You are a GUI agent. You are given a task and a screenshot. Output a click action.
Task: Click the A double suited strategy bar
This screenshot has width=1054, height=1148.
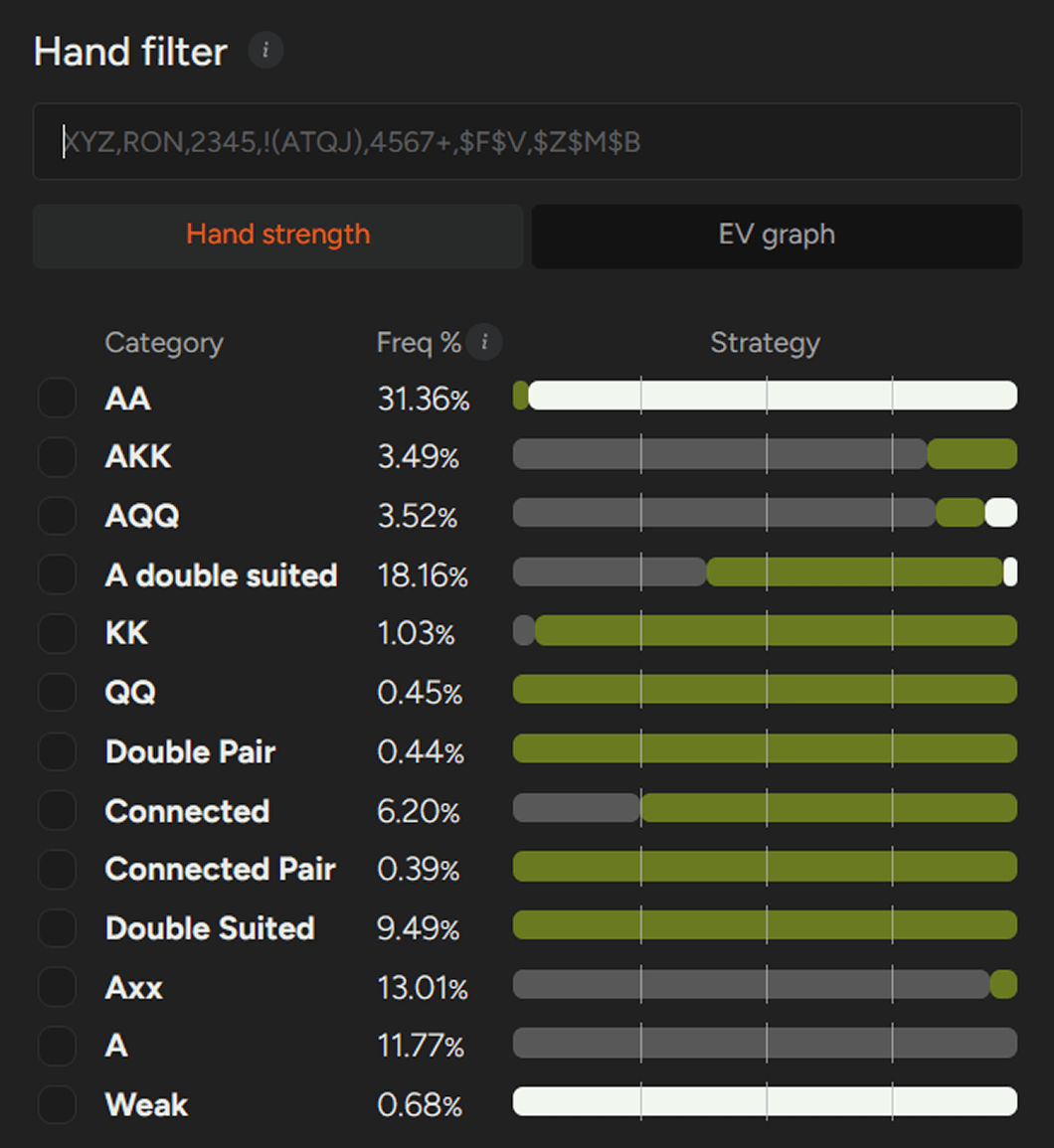[765, 573]
